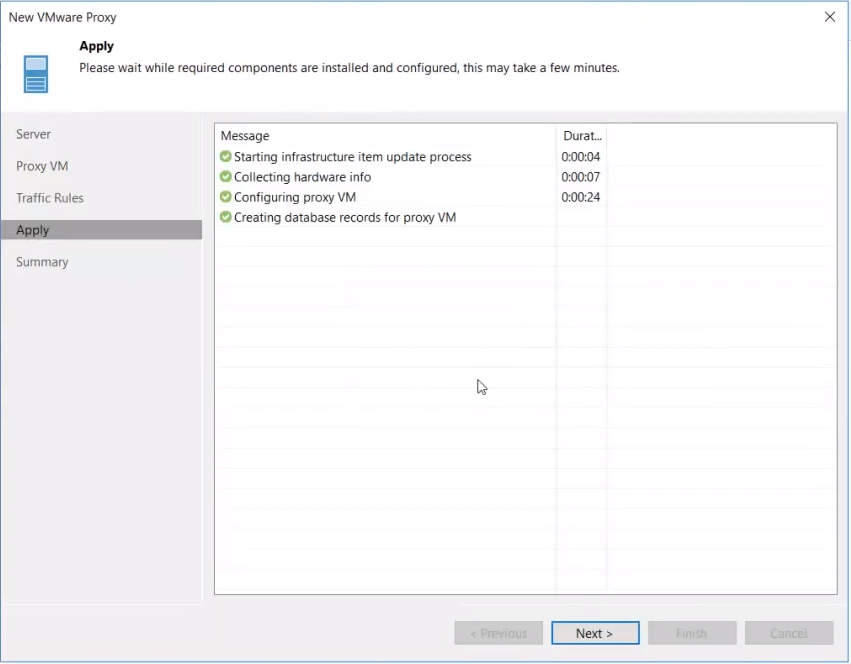Click green check beside Creating database records
The image size is (851, 664).
point(226,217)
